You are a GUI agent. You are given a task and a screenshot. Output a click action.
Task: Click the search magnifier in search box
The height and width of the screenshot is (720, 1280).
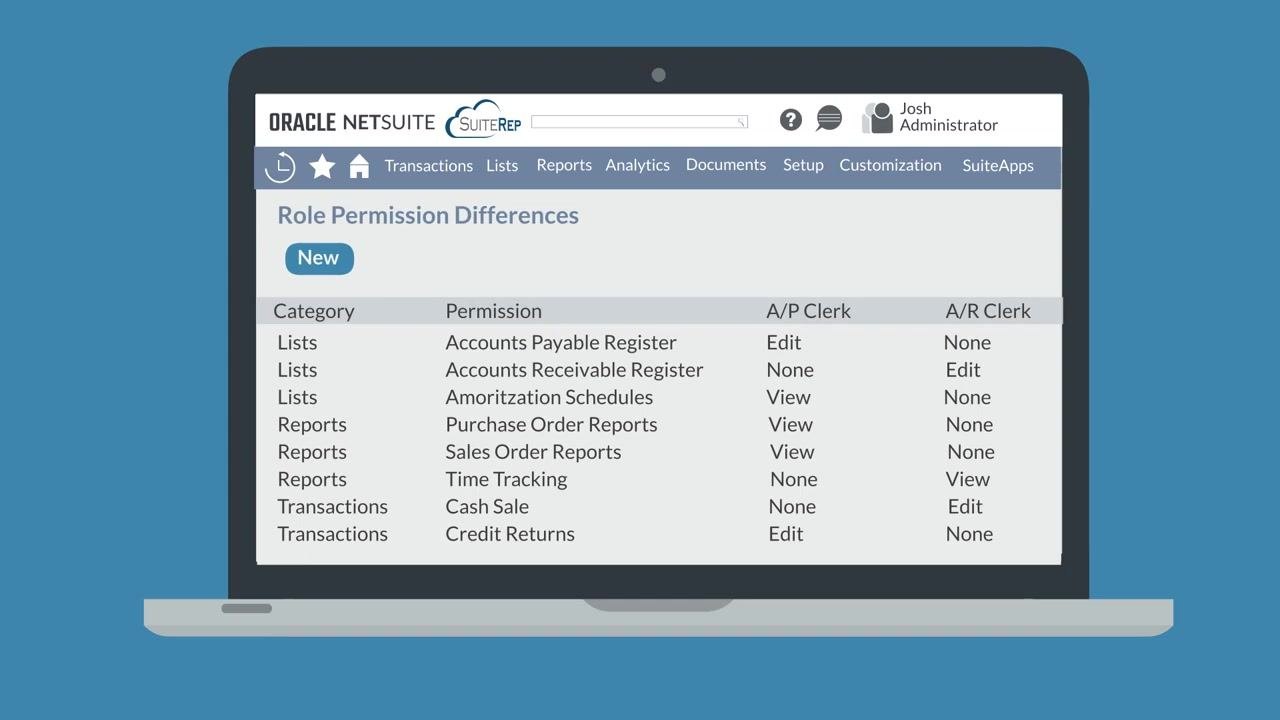[742, 122]
